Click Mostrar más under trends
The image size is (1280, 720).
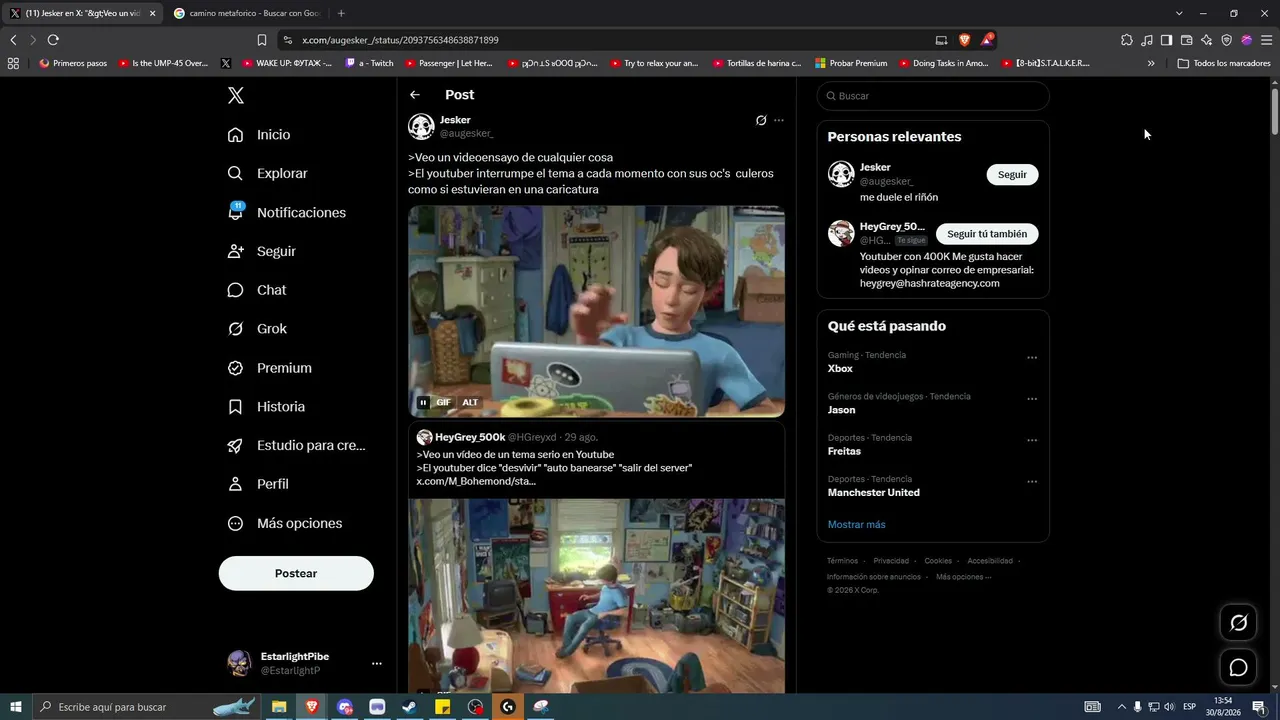(856, 525)
